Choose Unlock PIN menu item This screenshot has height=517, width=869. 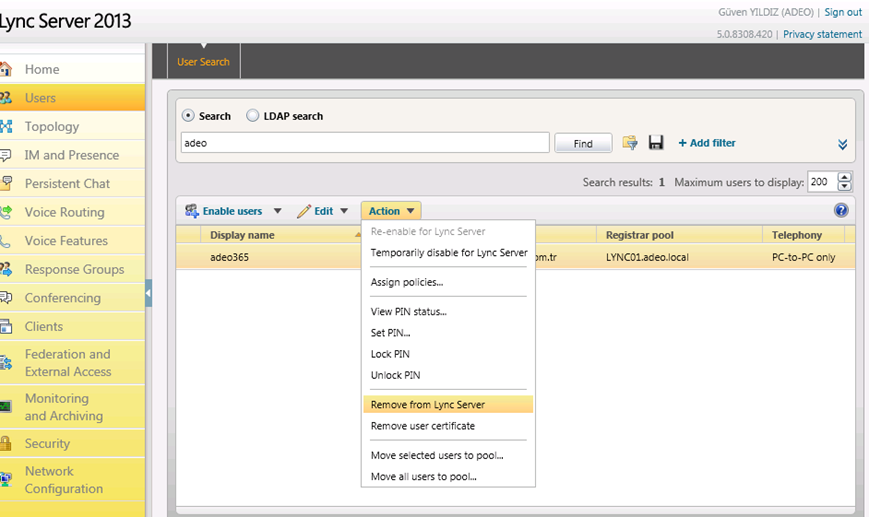point(448,375)
